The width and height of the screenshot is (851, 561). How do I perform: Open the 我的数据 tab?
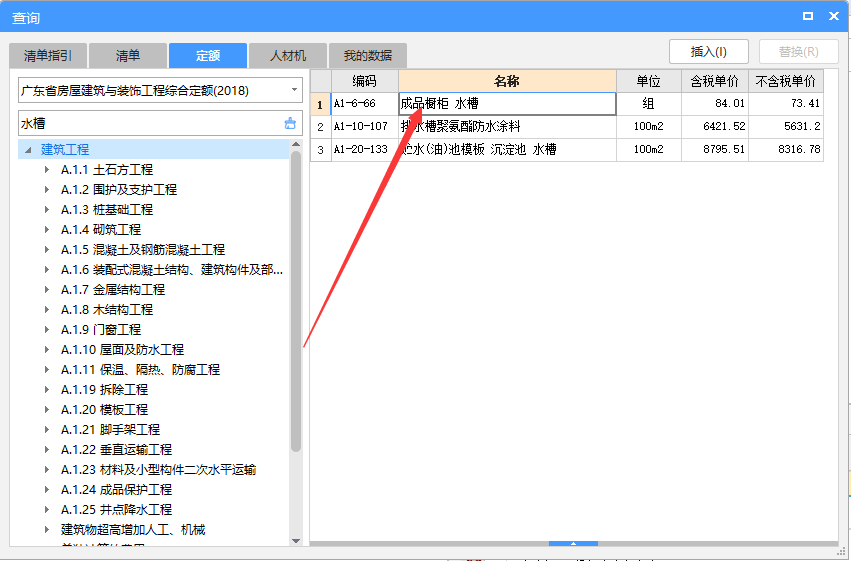(368, 55)
